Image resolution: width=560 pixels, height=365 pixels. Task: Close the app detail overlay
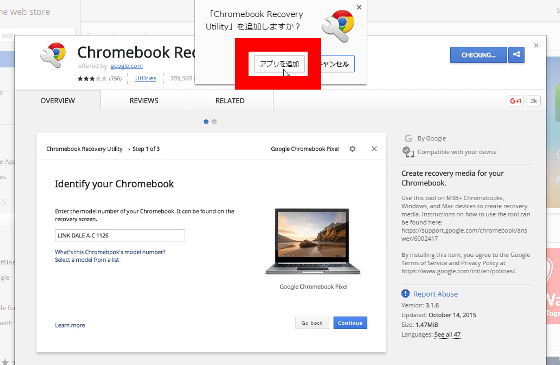coord(536,45)
